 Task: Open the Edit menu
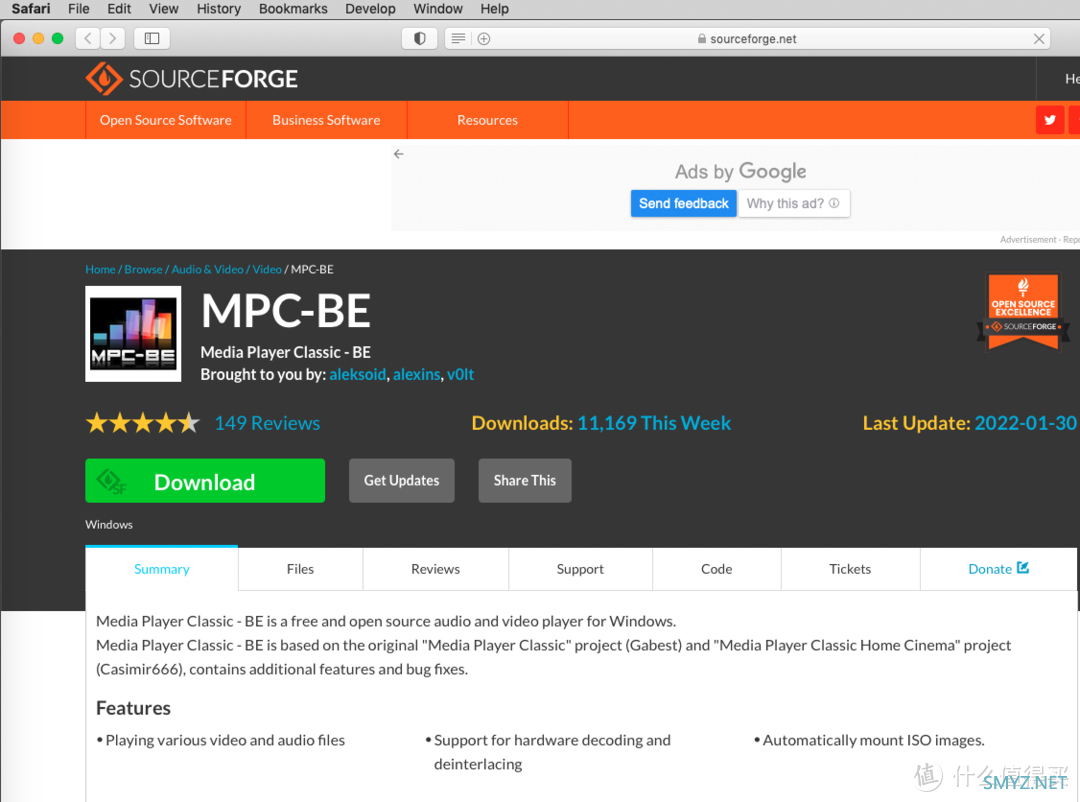pos(118,9)
